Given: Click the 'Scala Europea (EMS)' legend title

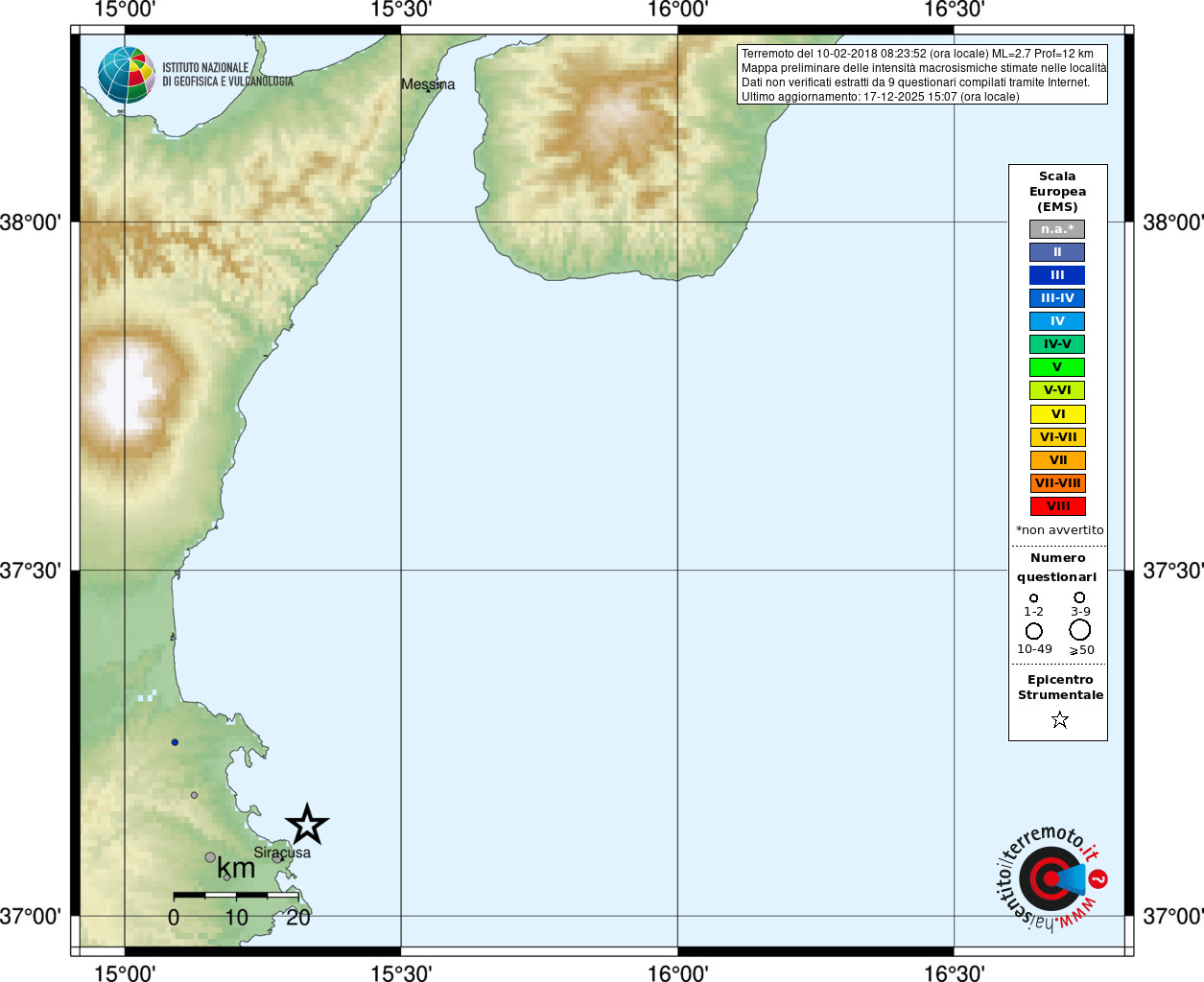Looking at the screenshot, I should point(1057,192).
